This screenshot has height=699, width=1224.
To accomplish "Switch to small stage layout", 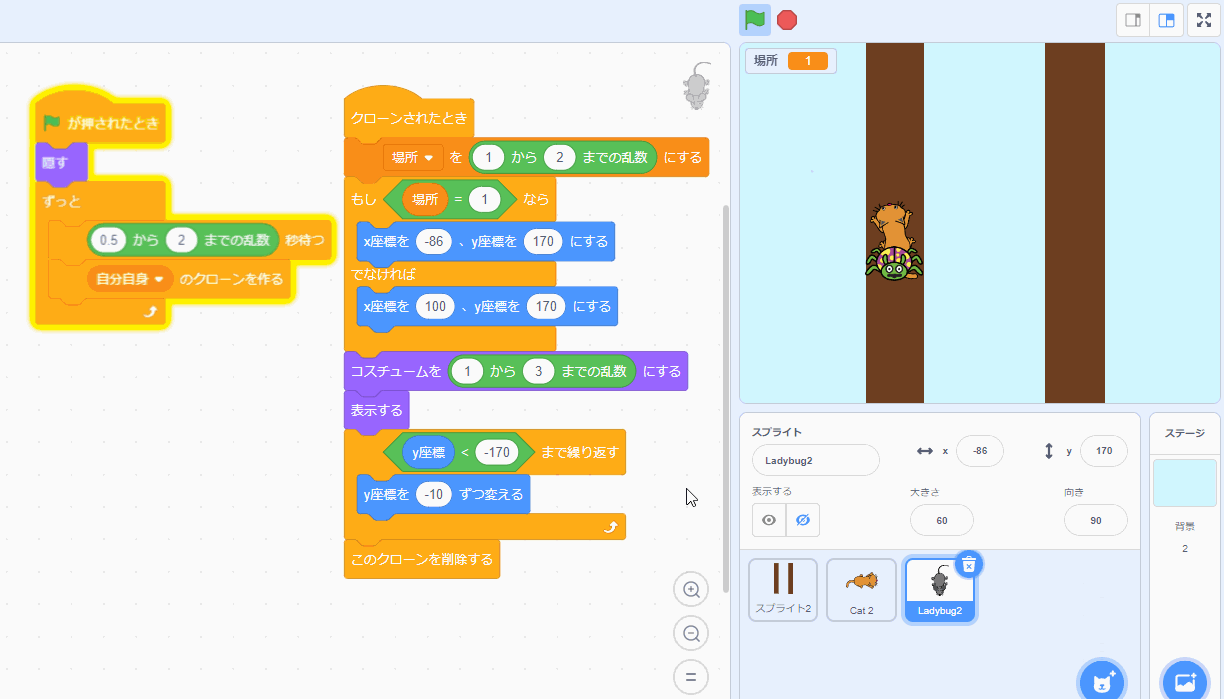I will pyautogui.click(x=1133, y=20).
